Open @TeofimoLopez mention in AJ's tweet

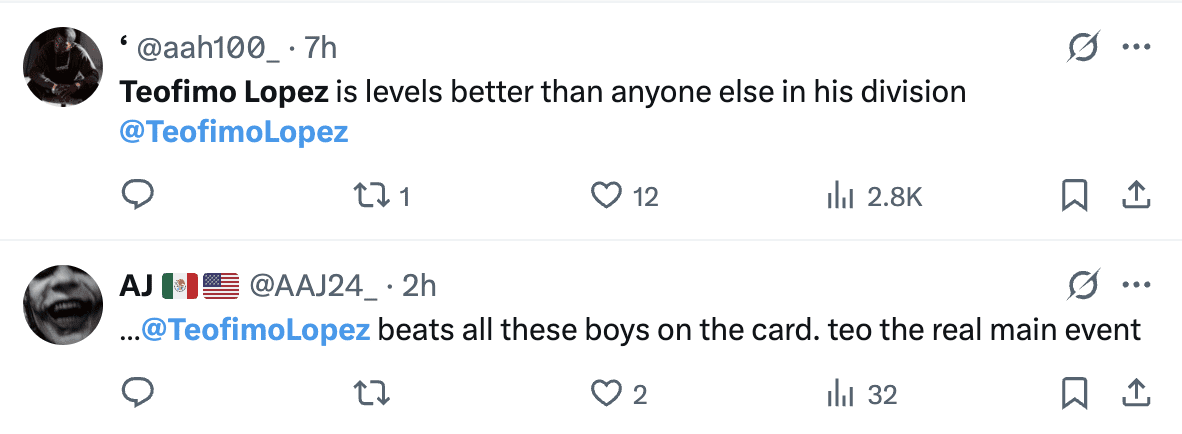[x=257, y=330]
